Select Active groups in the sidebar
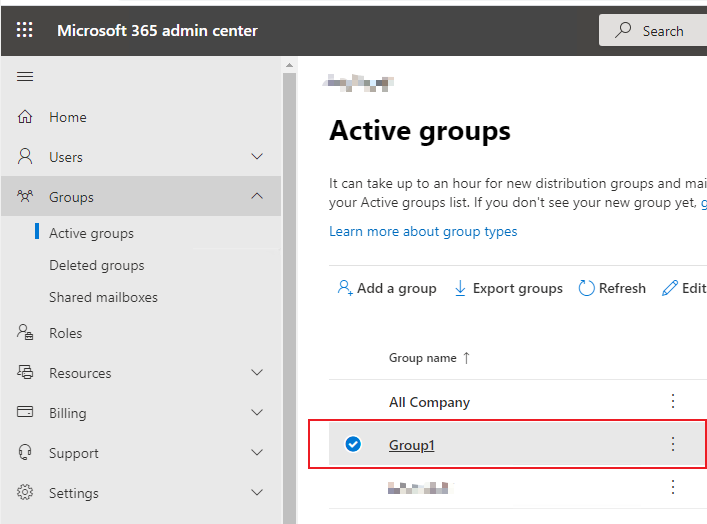 point(92,234)
